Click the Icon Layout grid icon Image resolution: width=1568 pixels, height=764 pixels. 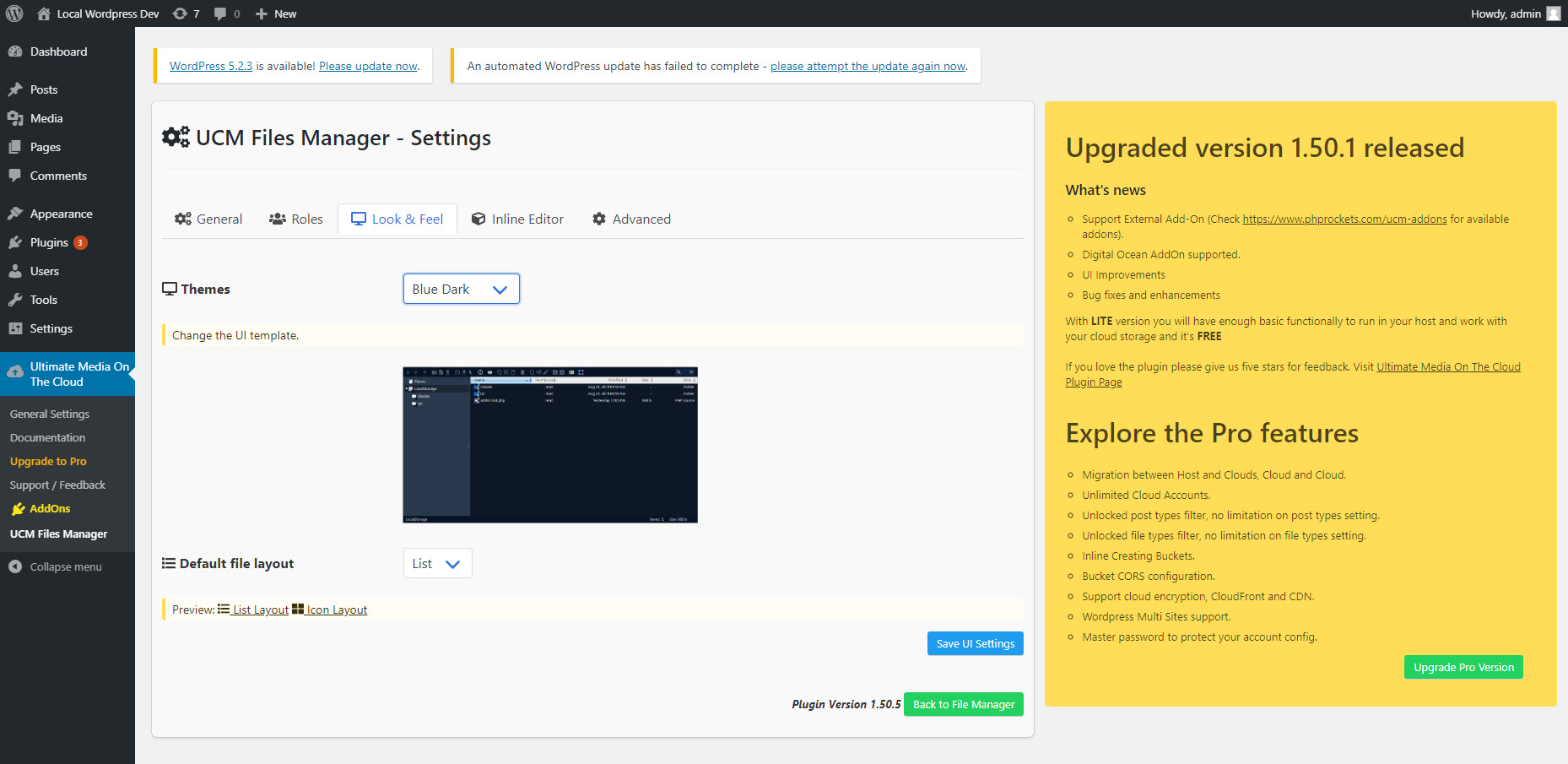tap(298, 610)
